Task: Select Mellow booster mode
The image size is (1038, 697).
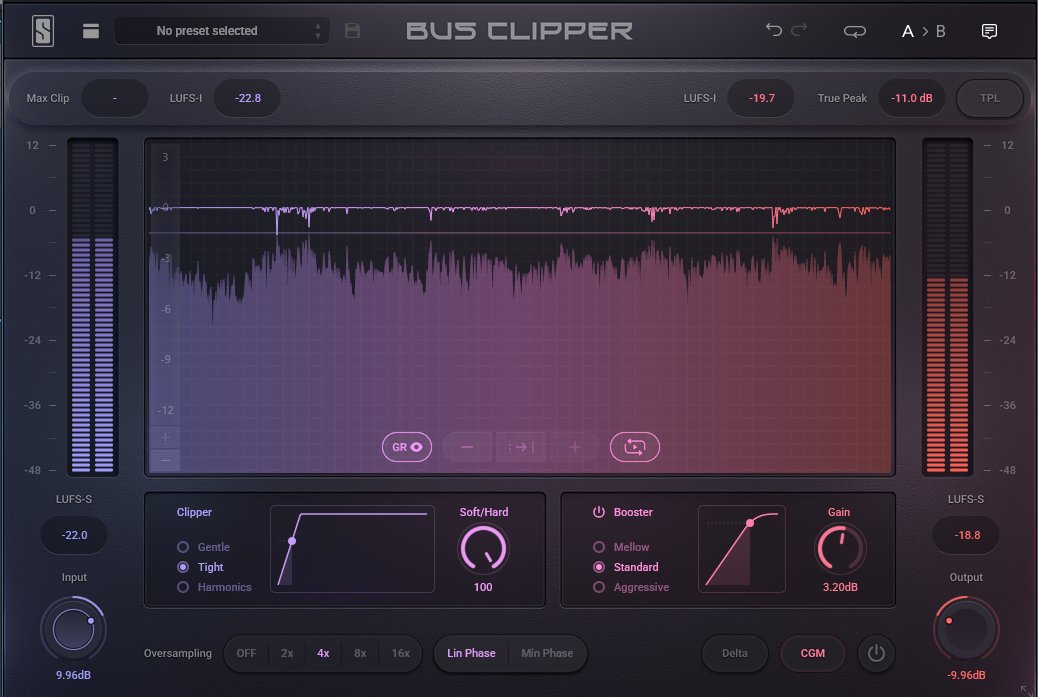Action: click(621, 547)
